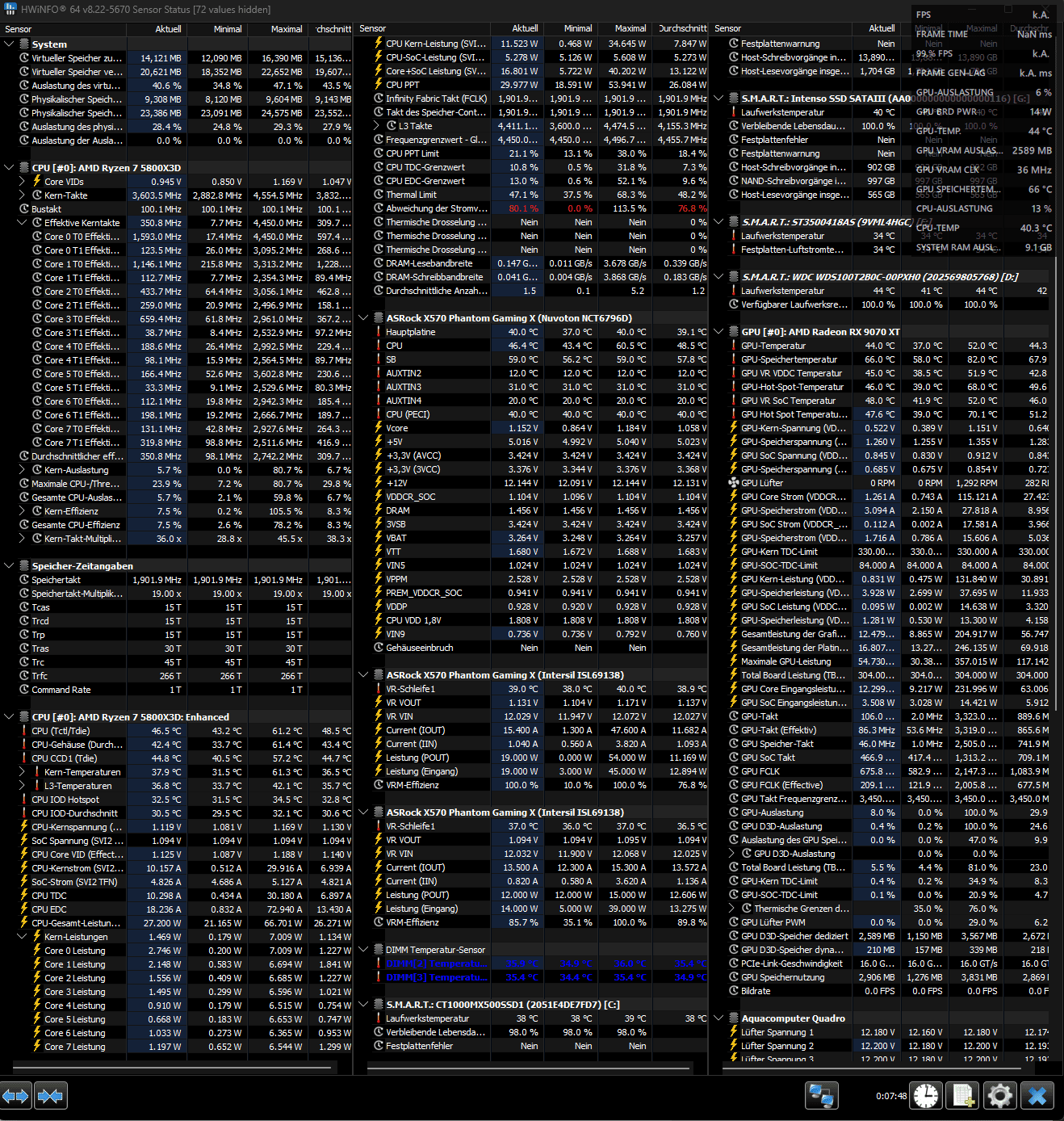Click the circle icon beside Bildrate
The height and width of the screenshot is (1121, 1064).
(734, 991)
